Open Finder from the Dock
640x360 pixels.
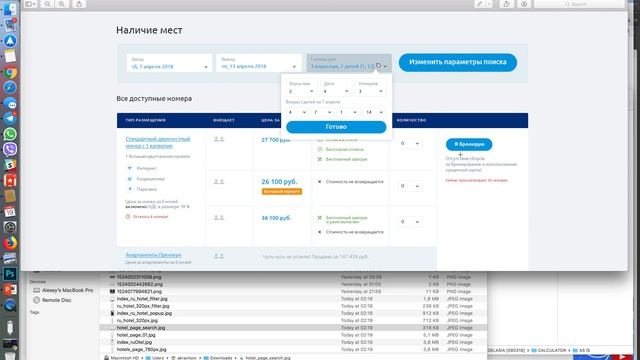tap(10, 9)
